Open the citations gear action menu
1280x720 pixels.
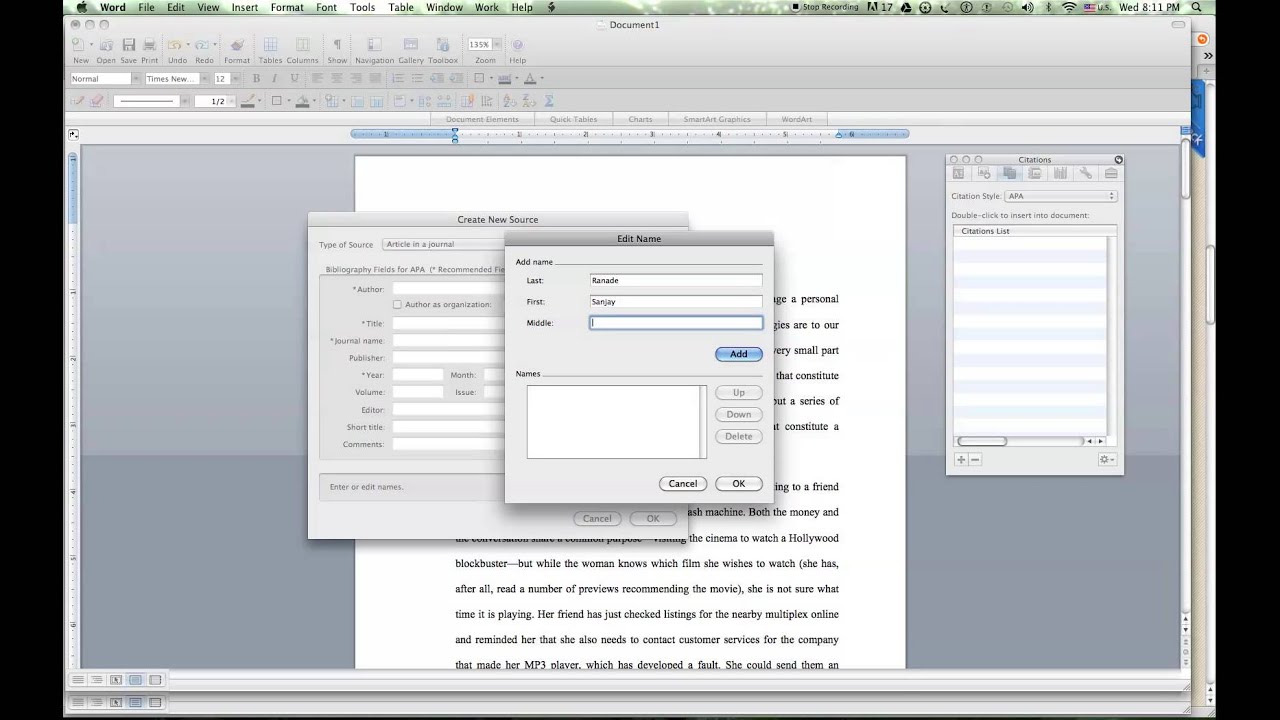(x=1106, y=459)
